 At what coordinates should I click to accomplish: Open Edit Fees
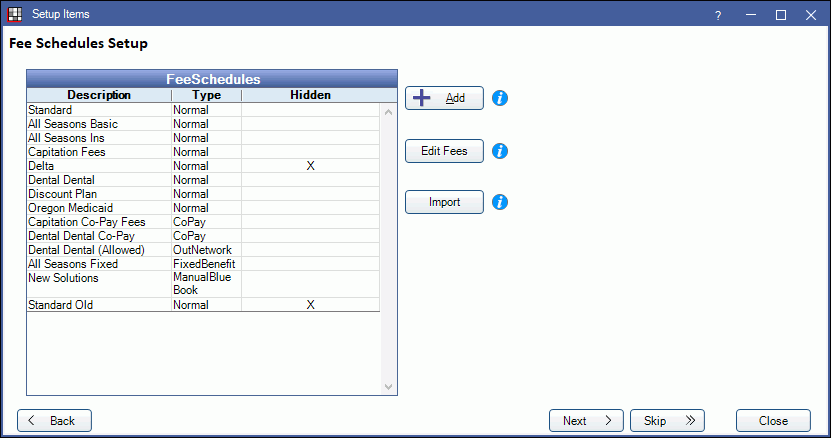coord(444,151)
